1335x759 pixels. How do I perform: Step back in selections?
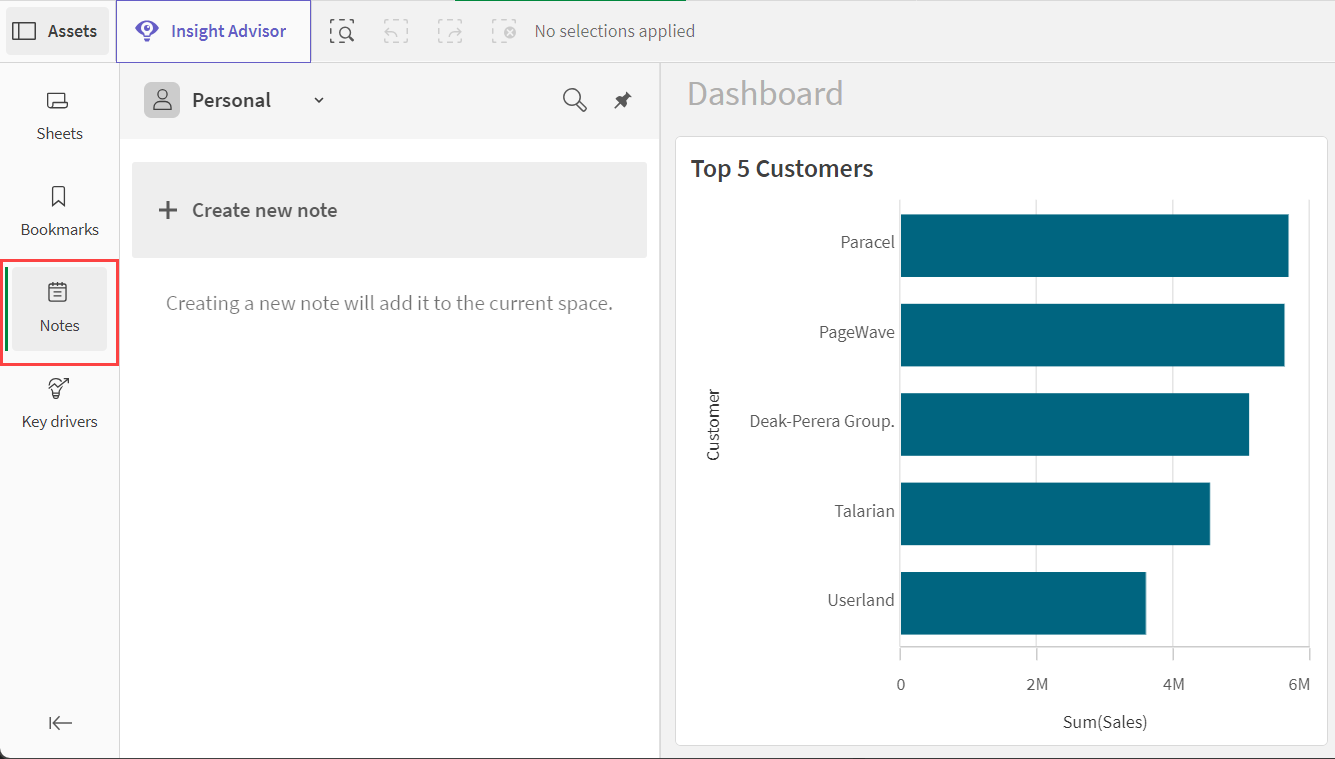tap(396, 31)
